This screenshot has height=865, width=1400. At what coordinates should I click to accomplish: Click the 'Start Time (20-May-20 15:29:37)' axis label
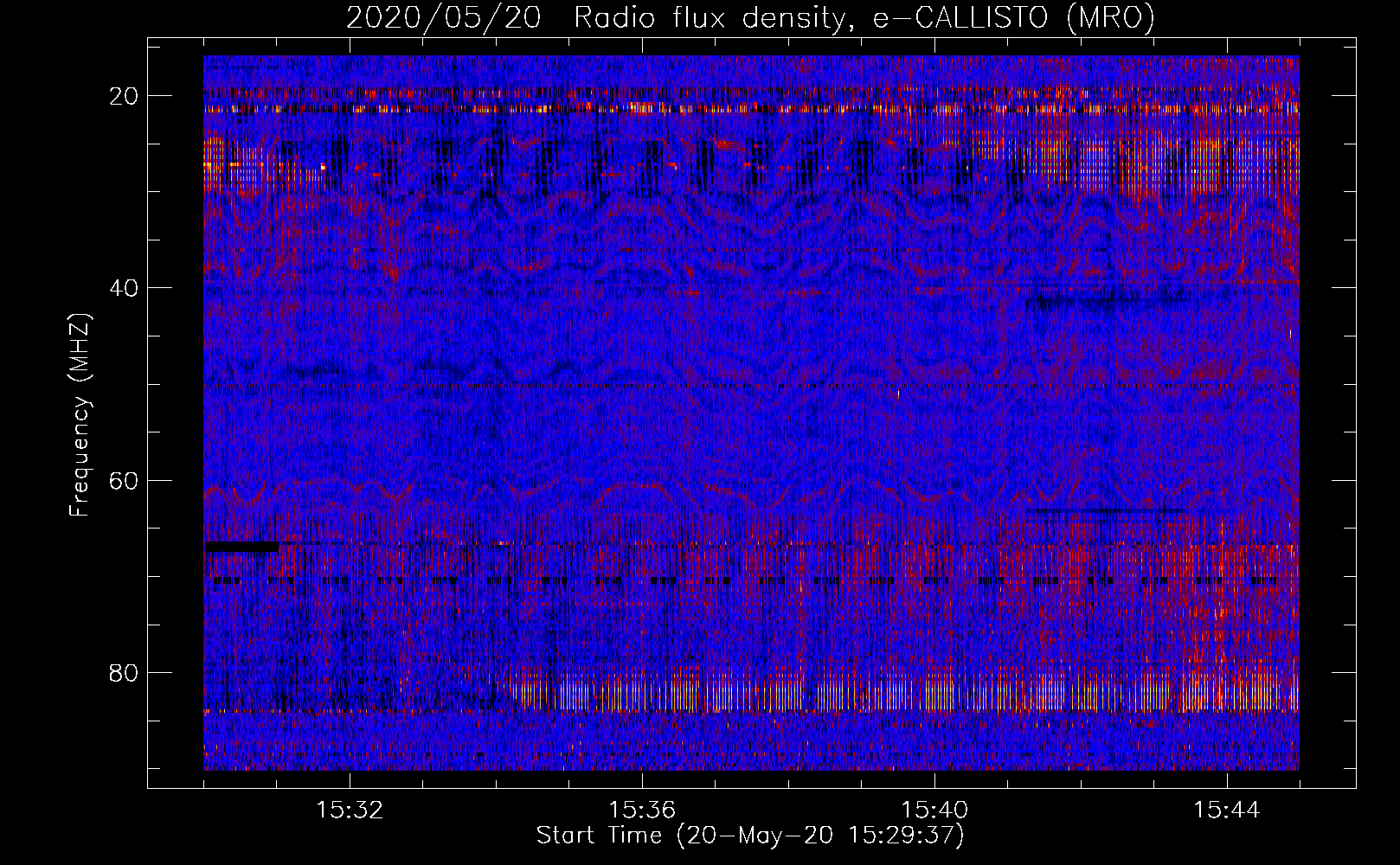pyautogui.click(x=750, y=836)
